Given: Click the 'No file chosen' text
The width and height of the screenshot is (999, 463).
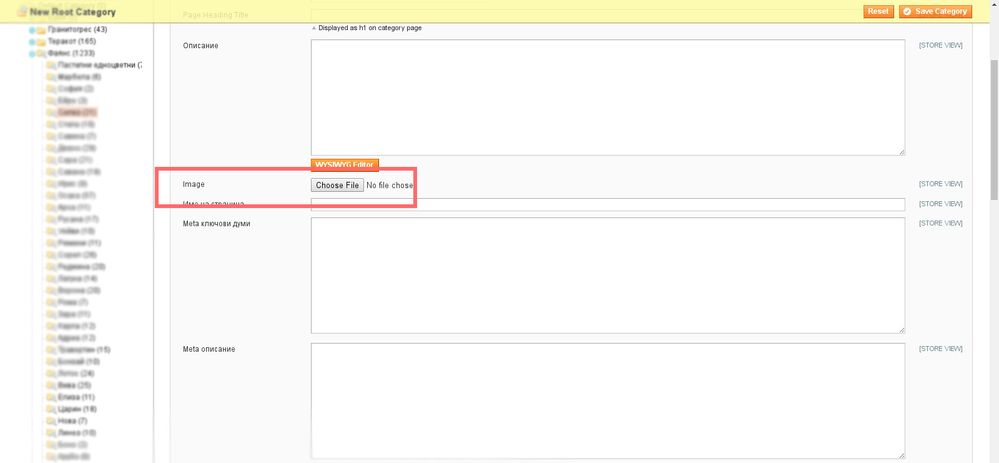Looking at the screenshot, I should click(390, 185).
